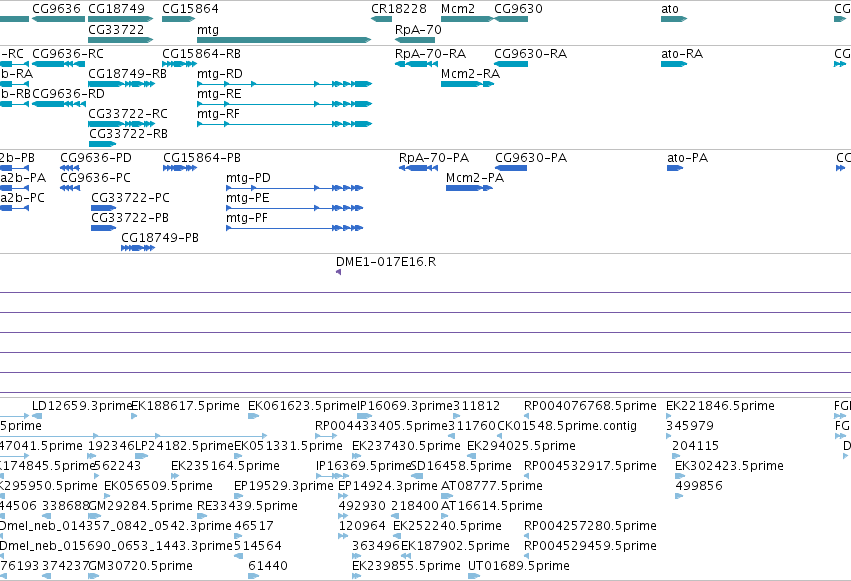This screenshot has height=581, width=851.
Task: Click the ato gene arrow
Action: click(x=674, y=19)
